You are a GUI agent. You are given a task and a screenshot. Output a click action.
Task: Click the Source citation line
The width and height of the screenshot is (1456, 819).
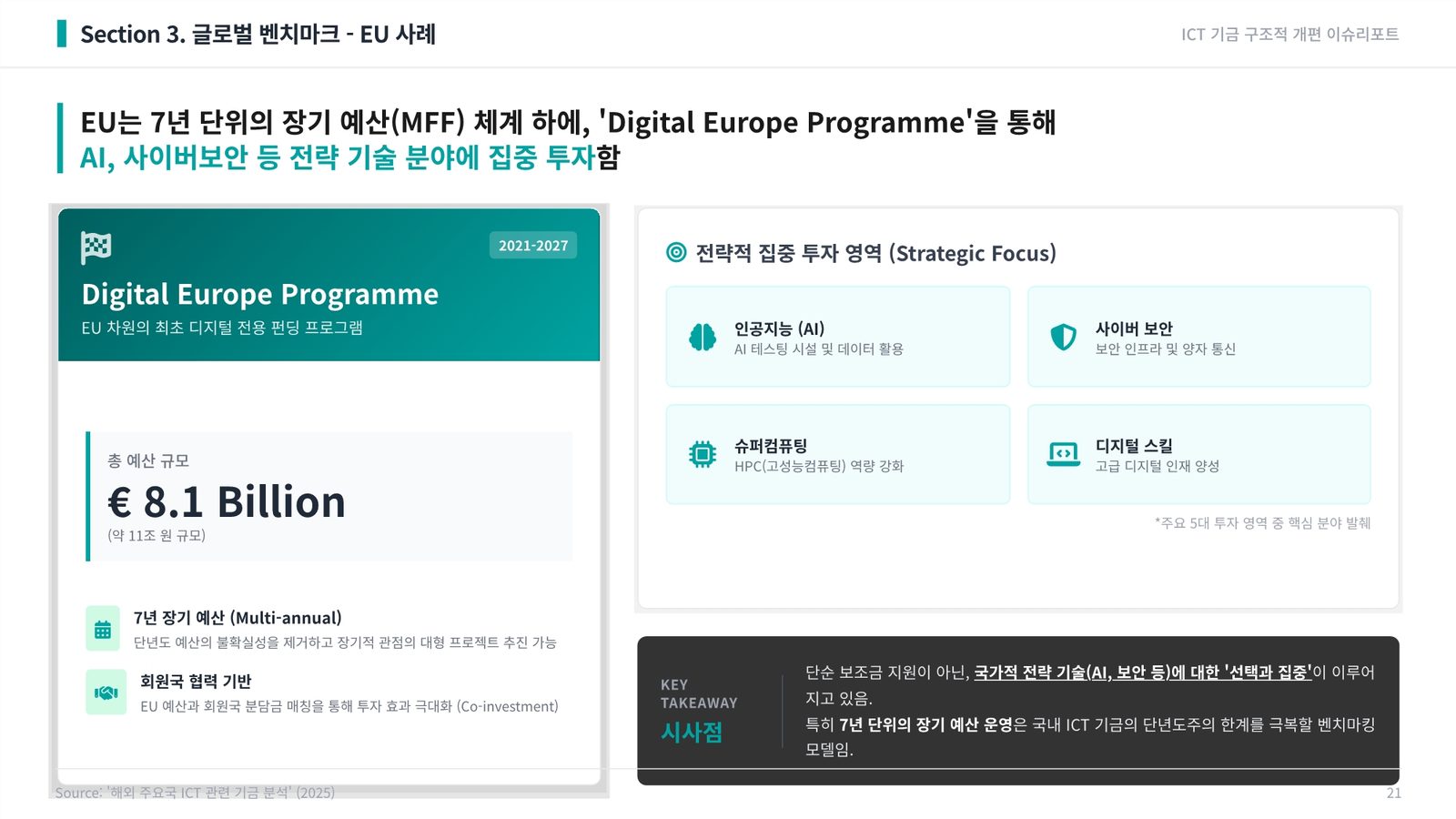click(195, 793)
